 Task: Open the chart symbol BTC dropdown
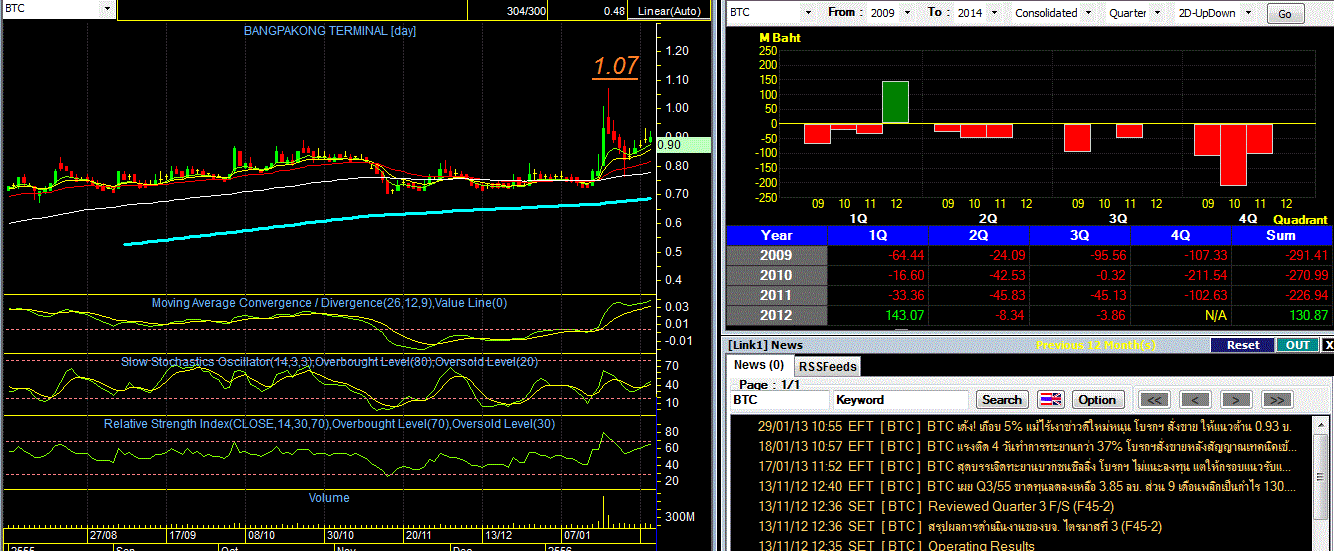pyautogui.click(x=108, y=8)
